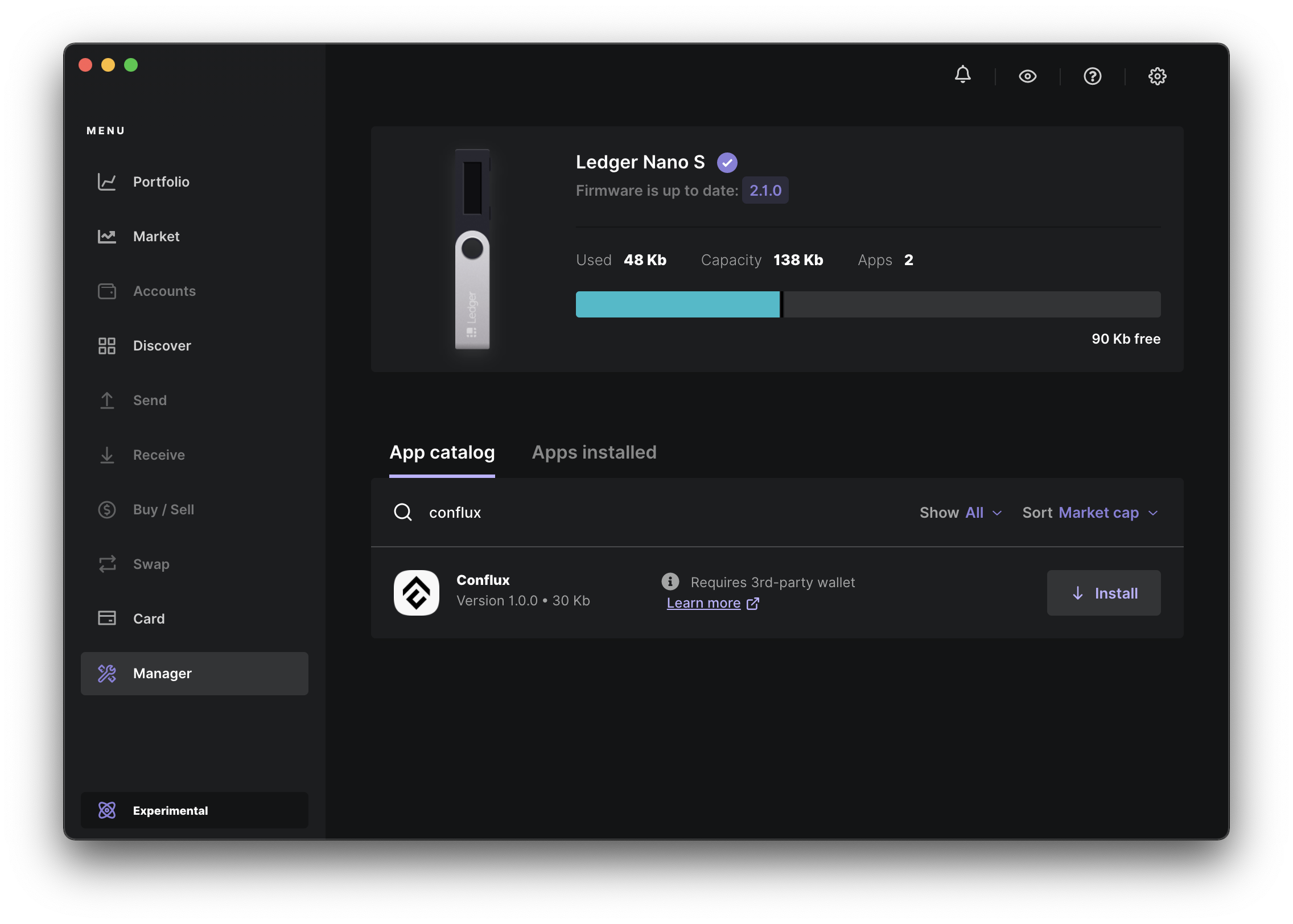
Task: Switch to the Apps installed tab
Action: pos(594,452)
